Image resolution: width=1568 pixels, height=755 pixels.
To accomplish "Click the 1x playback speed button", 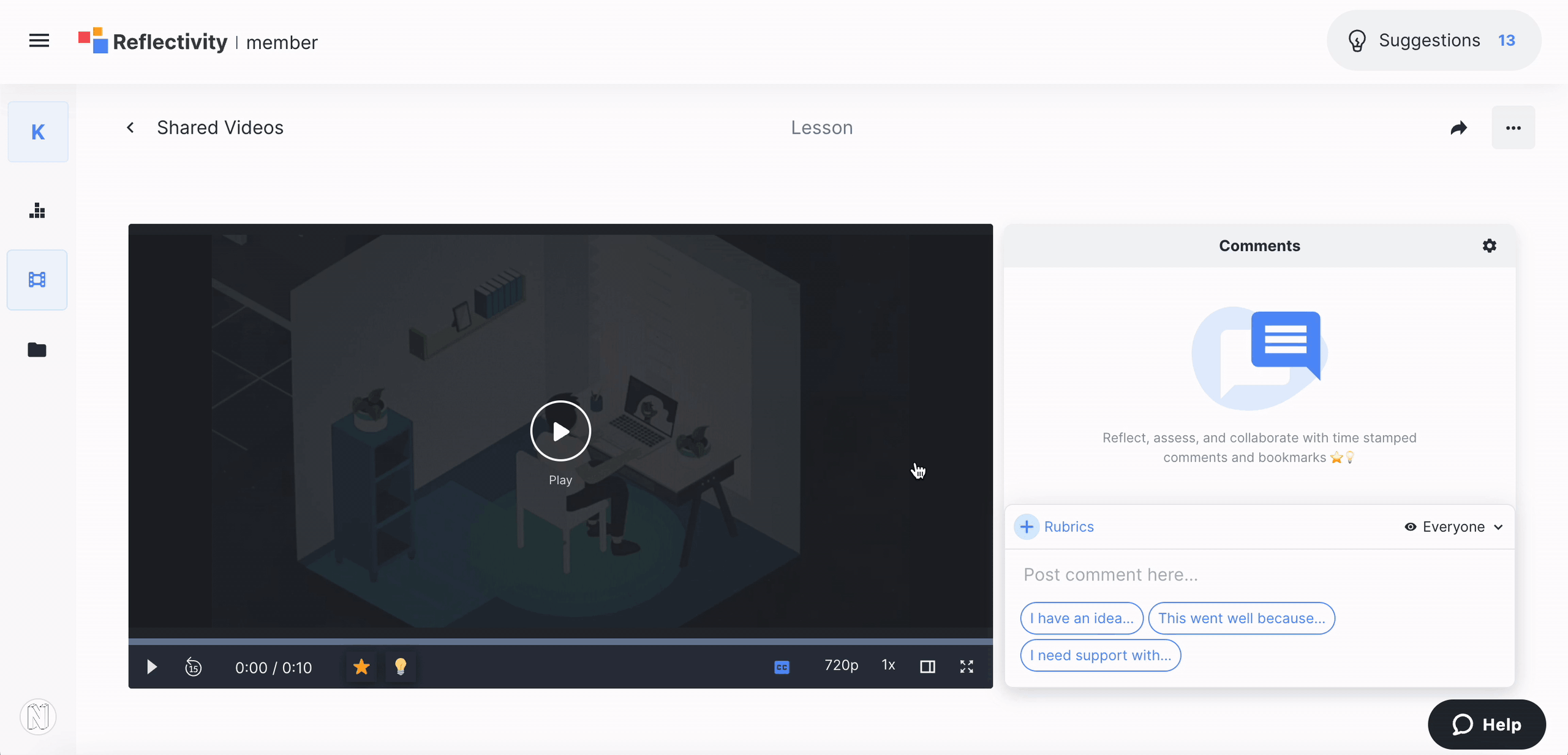I will tap(887, 666).
